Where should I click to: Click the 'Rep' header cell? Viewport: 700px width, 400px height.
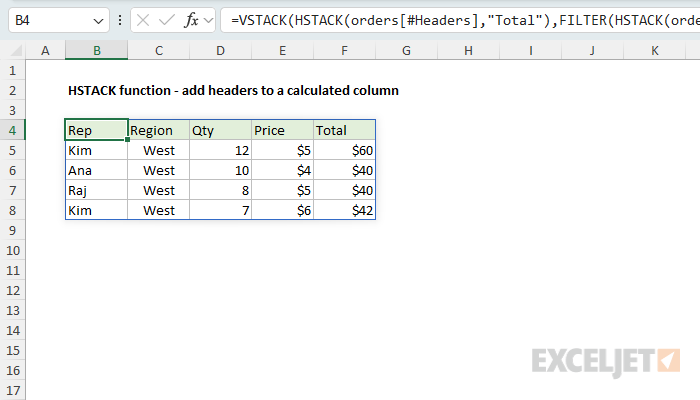(x=96, y=130)
